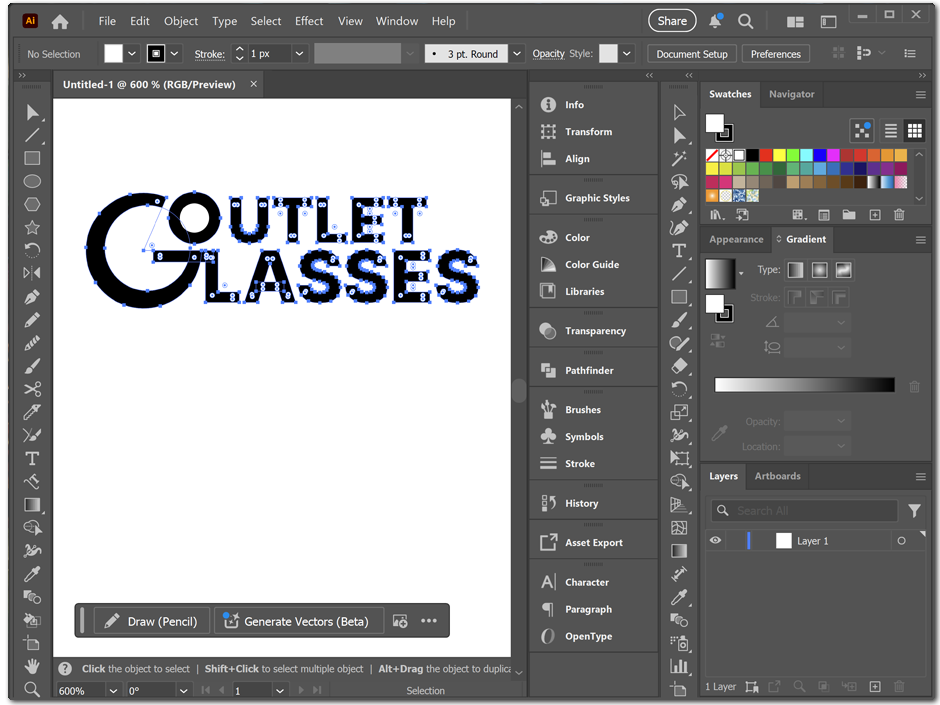Click the Search All layers field

pyautogui.click(x=804, y=511)
